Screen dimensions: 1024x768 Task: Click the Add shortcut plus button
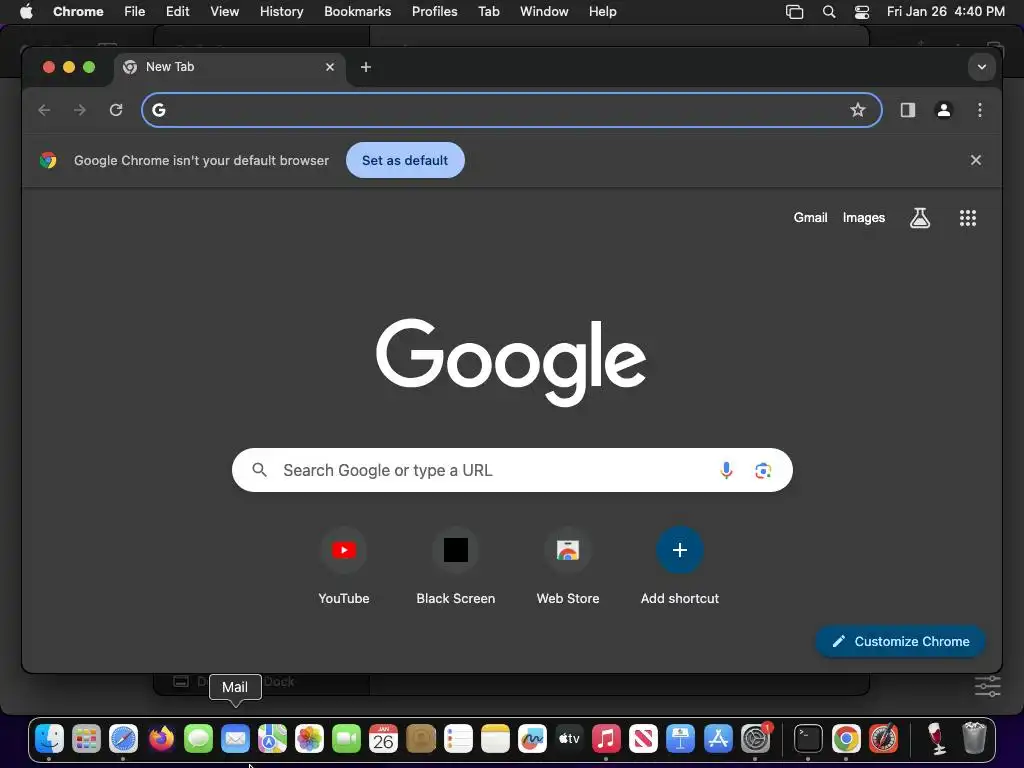pyautogui.click(x=680, y=550)
